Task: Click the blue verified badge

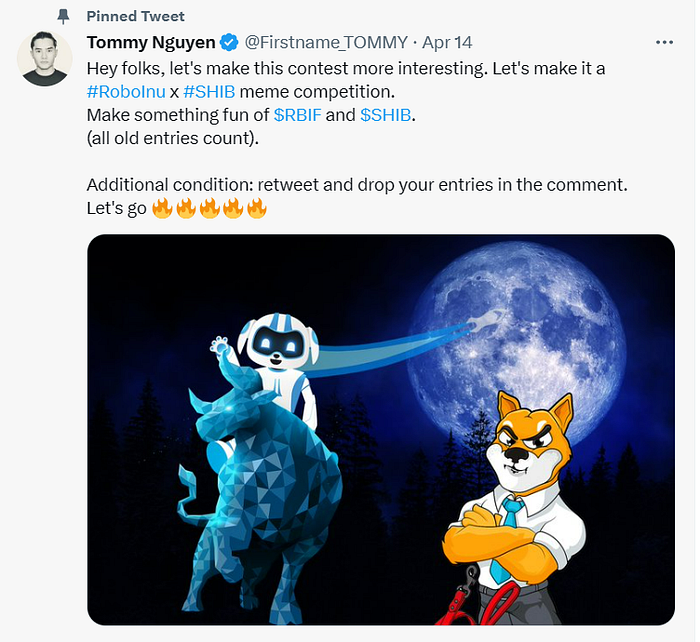Action: coord(229,42)
